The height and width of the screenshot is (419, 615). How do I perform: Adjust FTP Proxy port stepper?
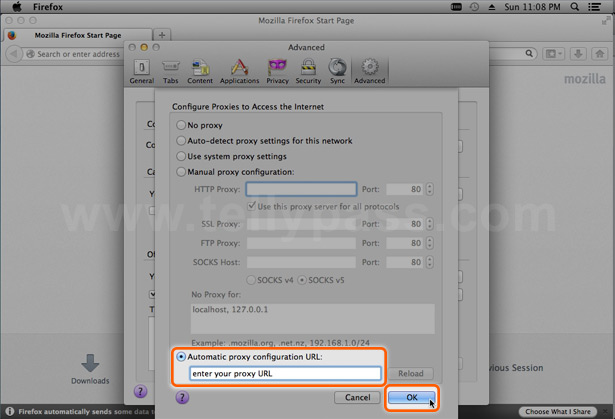(x=429, y=243)
